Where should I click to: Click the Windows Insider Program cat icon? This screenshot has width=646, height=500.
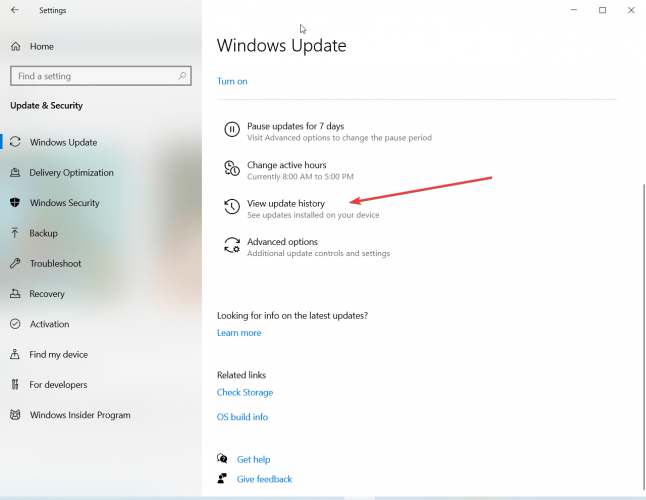[15, 415]
